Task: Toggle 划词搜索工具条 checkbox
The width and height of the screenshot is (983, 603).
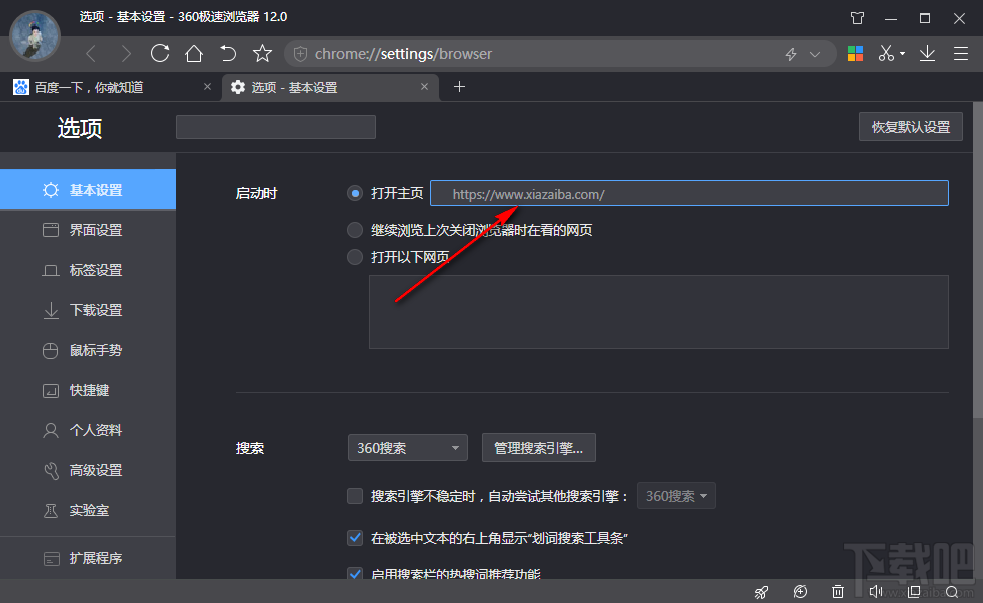Action: pyautogui.click(x=355, y=538)
